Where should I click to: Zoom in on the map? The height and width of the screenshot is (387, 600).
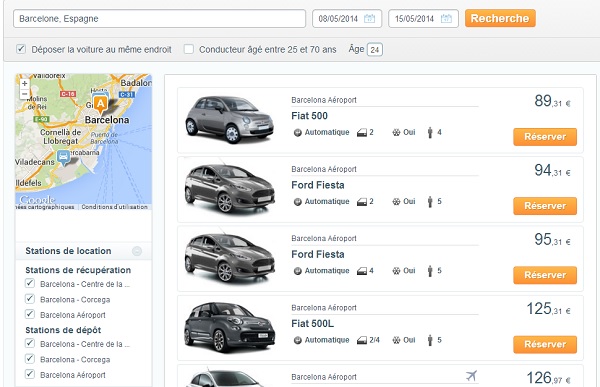click(x=24, y=83)
